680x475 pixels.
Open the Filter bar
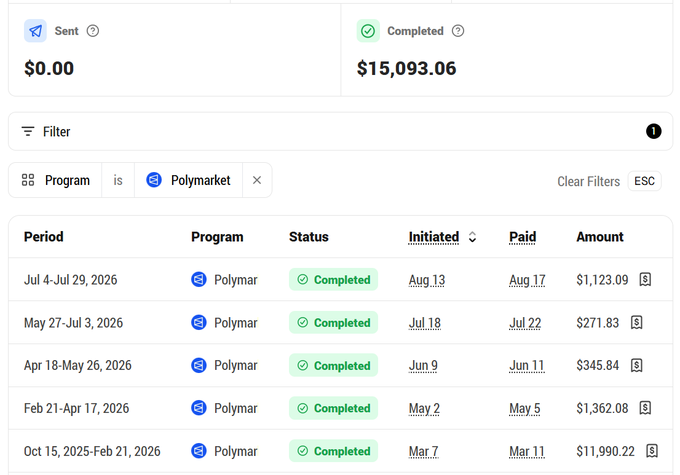coord(340,131)
